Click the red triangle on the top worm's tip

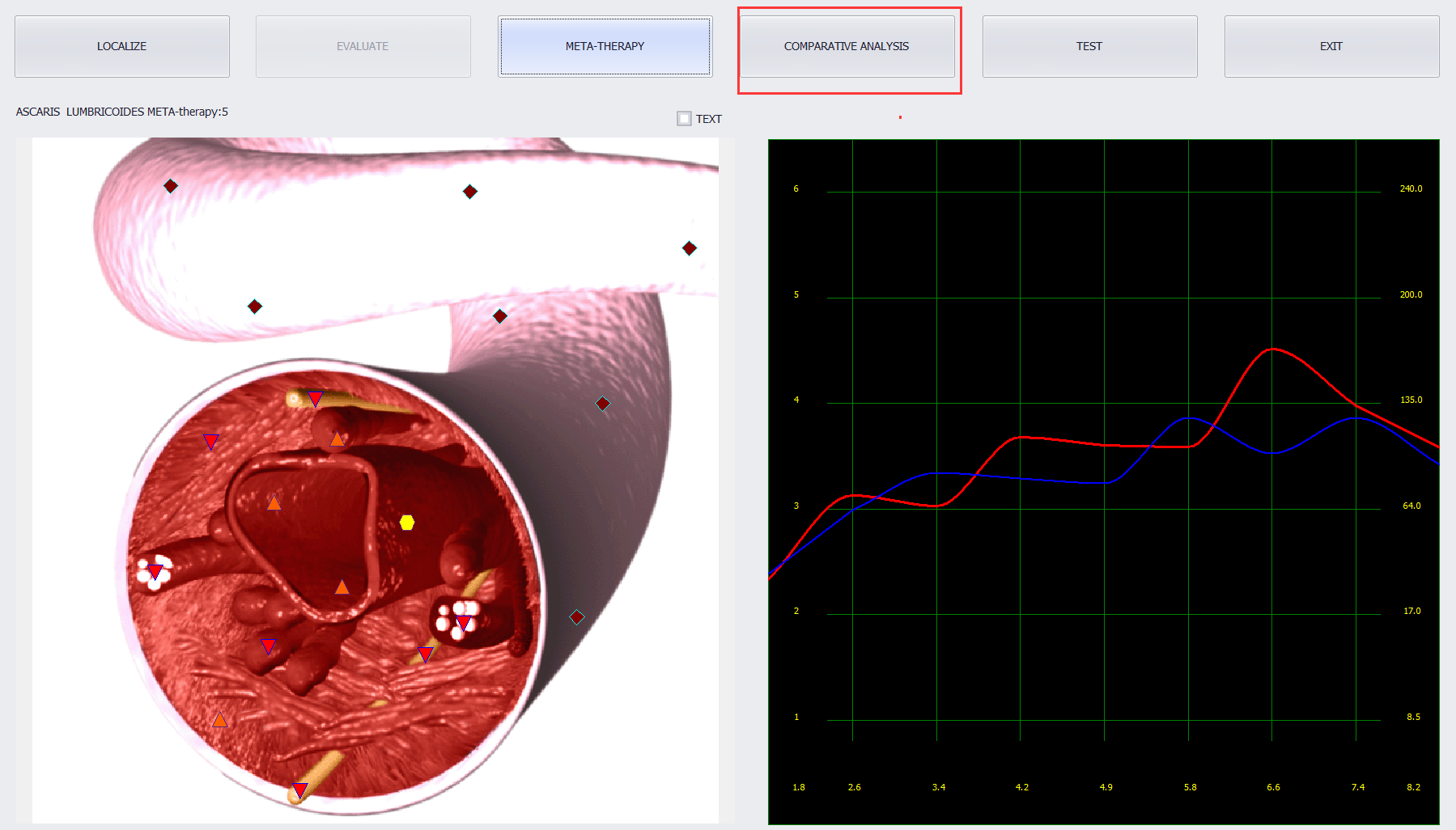(316, 398)
